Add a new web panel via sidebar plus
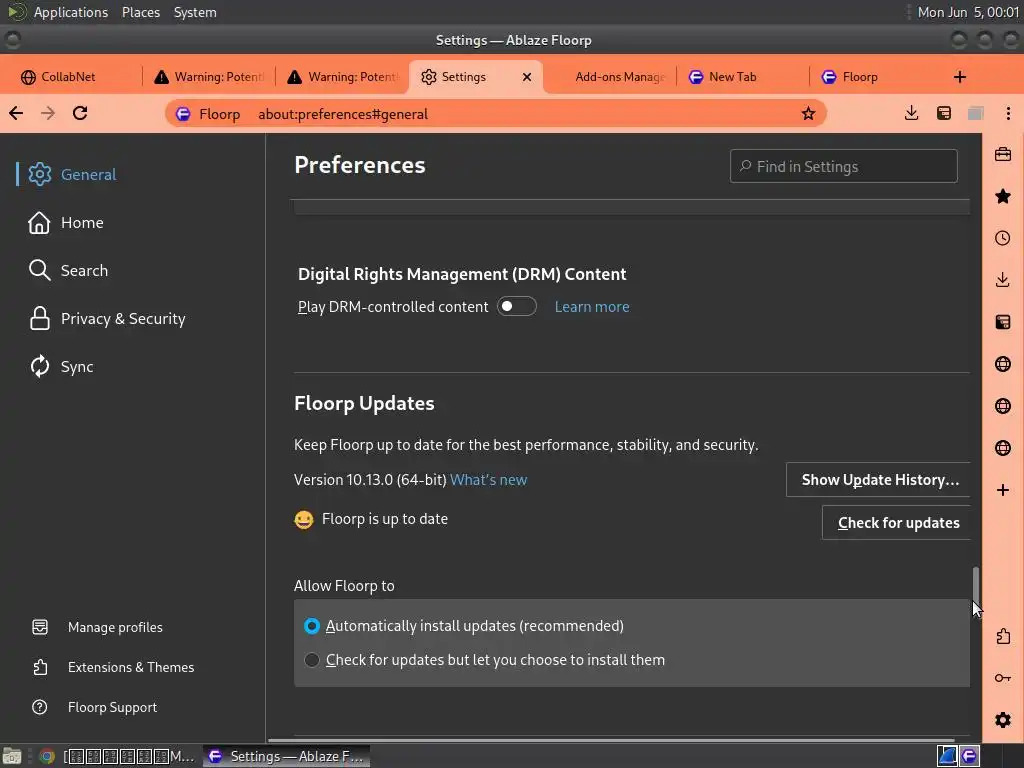The height and width of the screenshot is (768, 1024). [1002, 490]
